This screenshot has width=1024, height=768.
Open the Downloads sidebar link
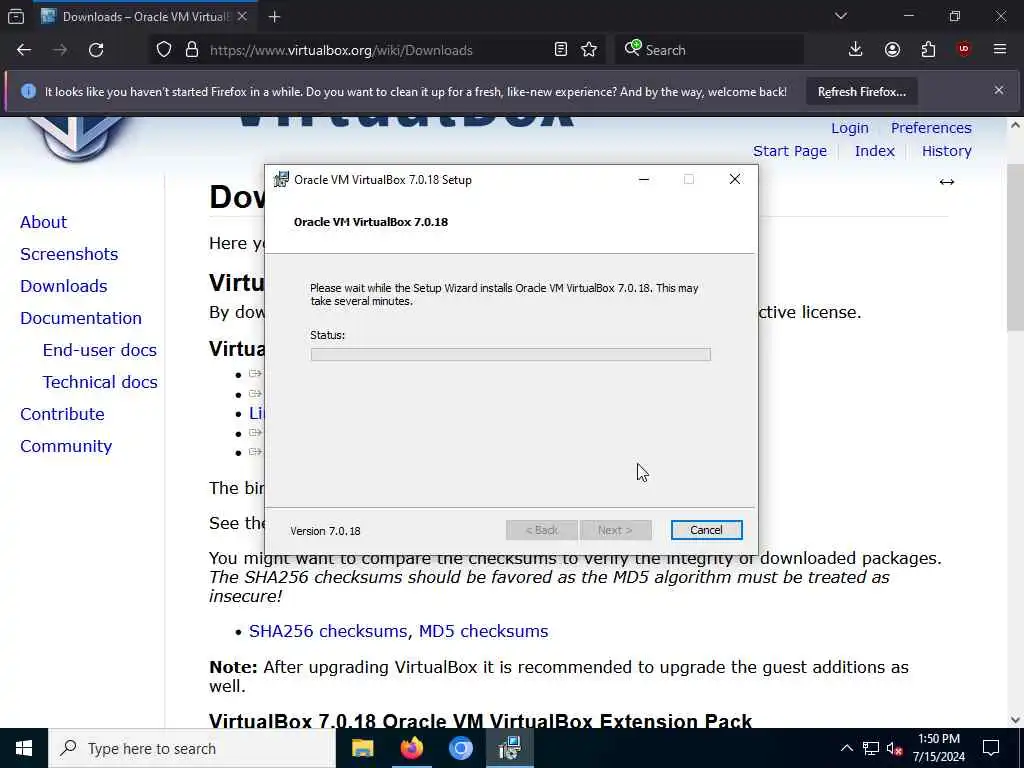click(x=63, y=286)
